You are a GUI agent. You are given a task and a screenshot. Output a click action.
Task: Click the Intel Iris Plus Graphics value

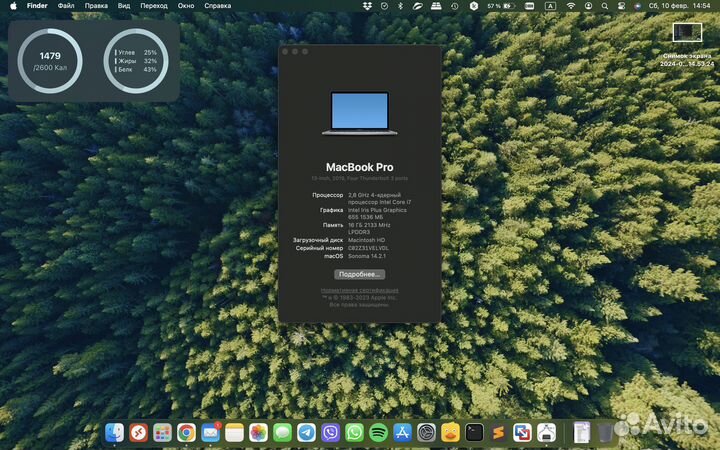tap(377, 214)
